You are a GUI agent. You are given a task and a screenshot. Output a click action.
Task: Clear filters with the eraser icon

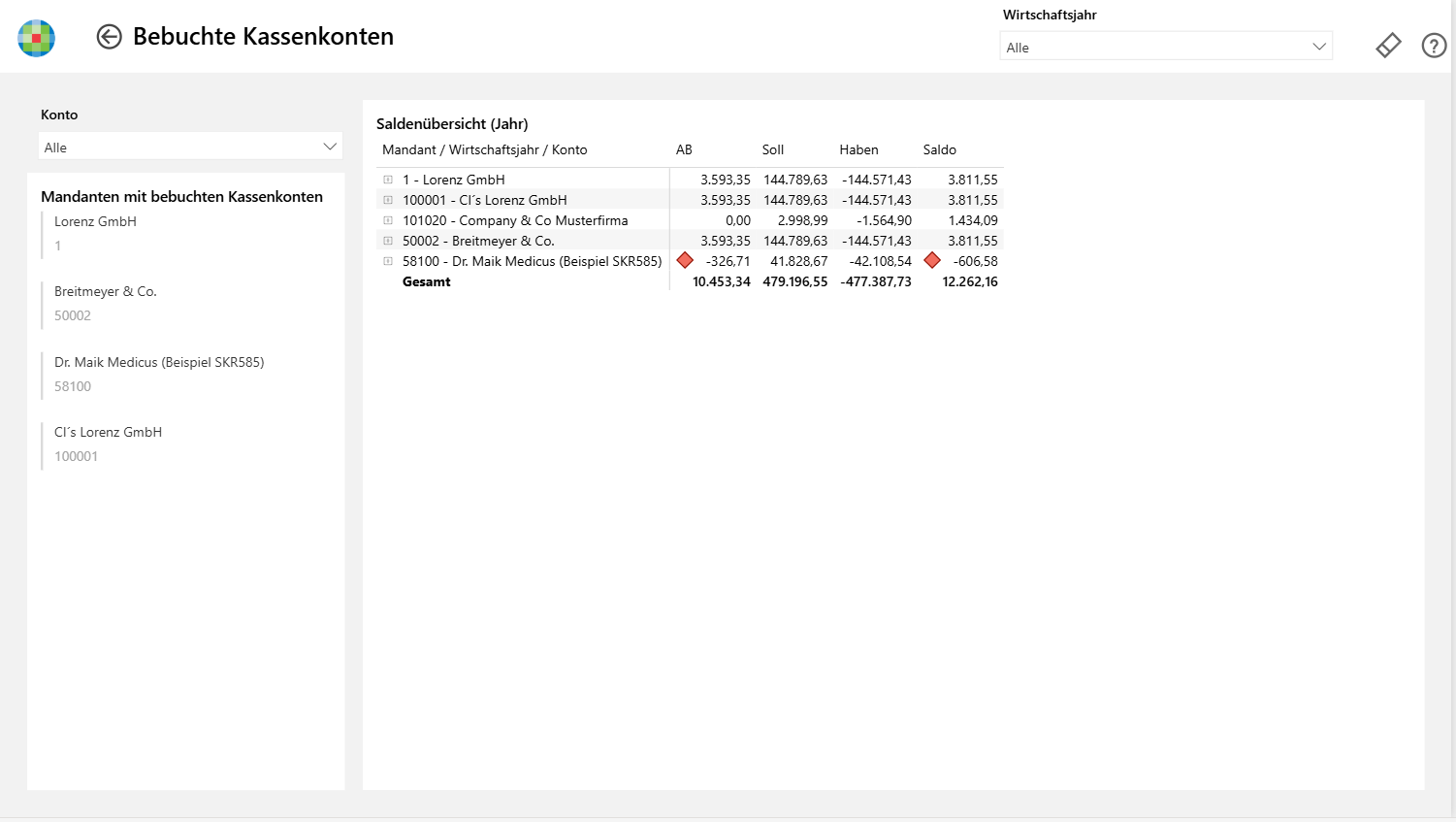1388,46
